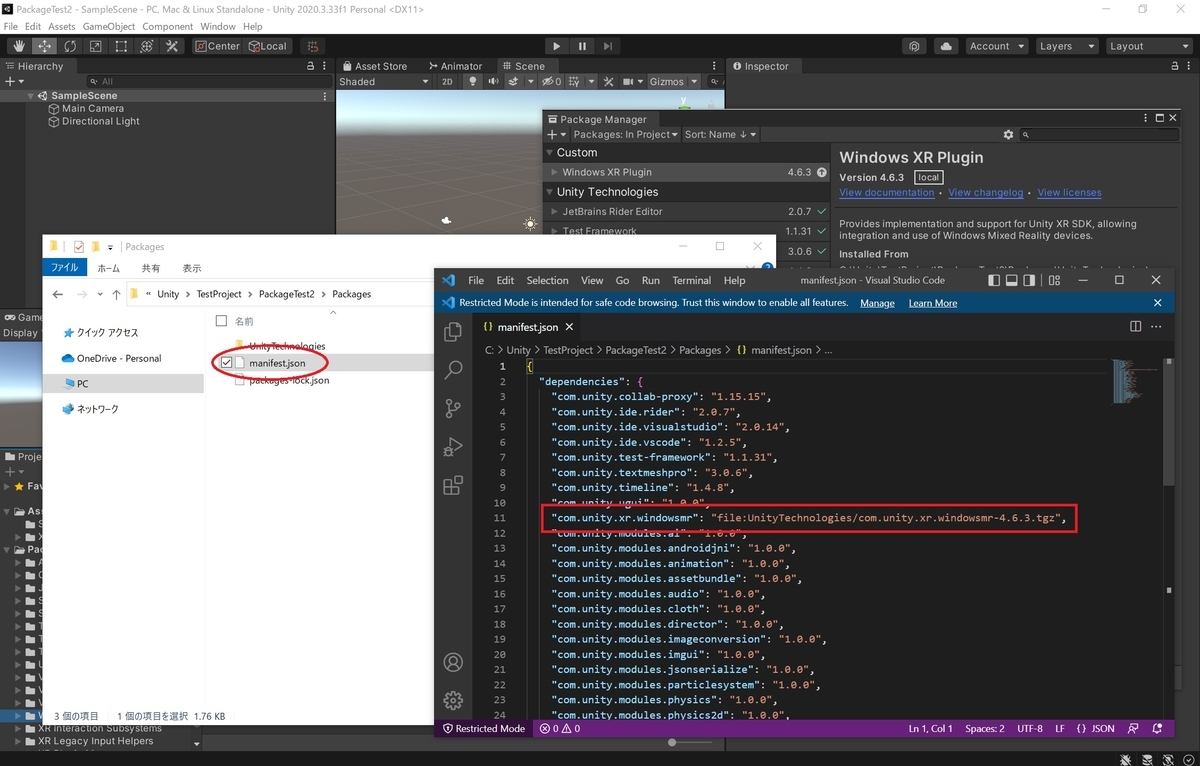Switch to the Asset Store tab
1200x766 pixels.
click(374, 66)
